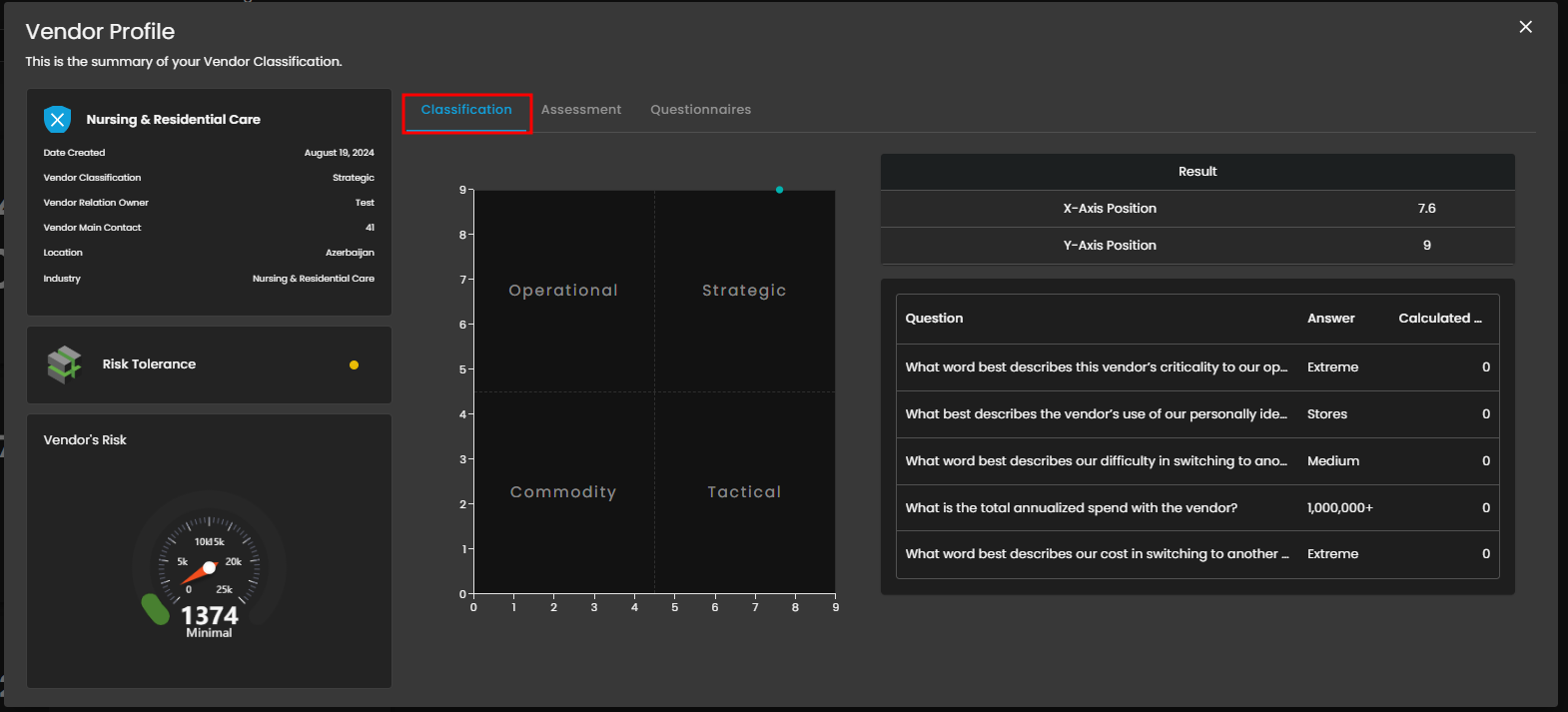
Task: Click the blue shield vendor icon
Action: click(57, 120)
